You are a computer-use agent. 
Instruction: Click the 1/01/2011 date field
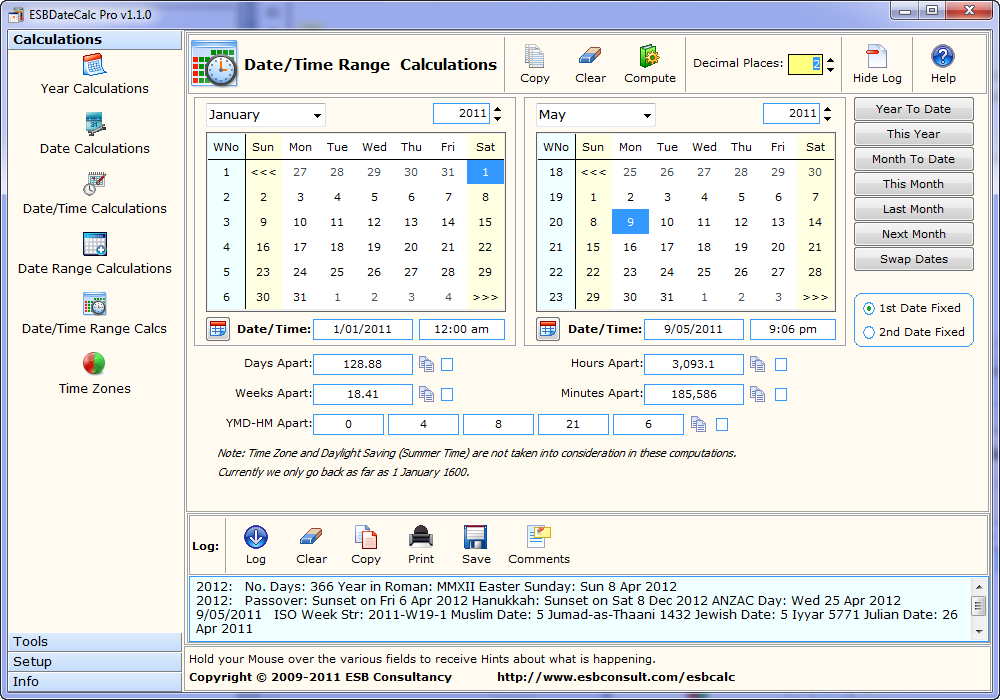[363, 330]
